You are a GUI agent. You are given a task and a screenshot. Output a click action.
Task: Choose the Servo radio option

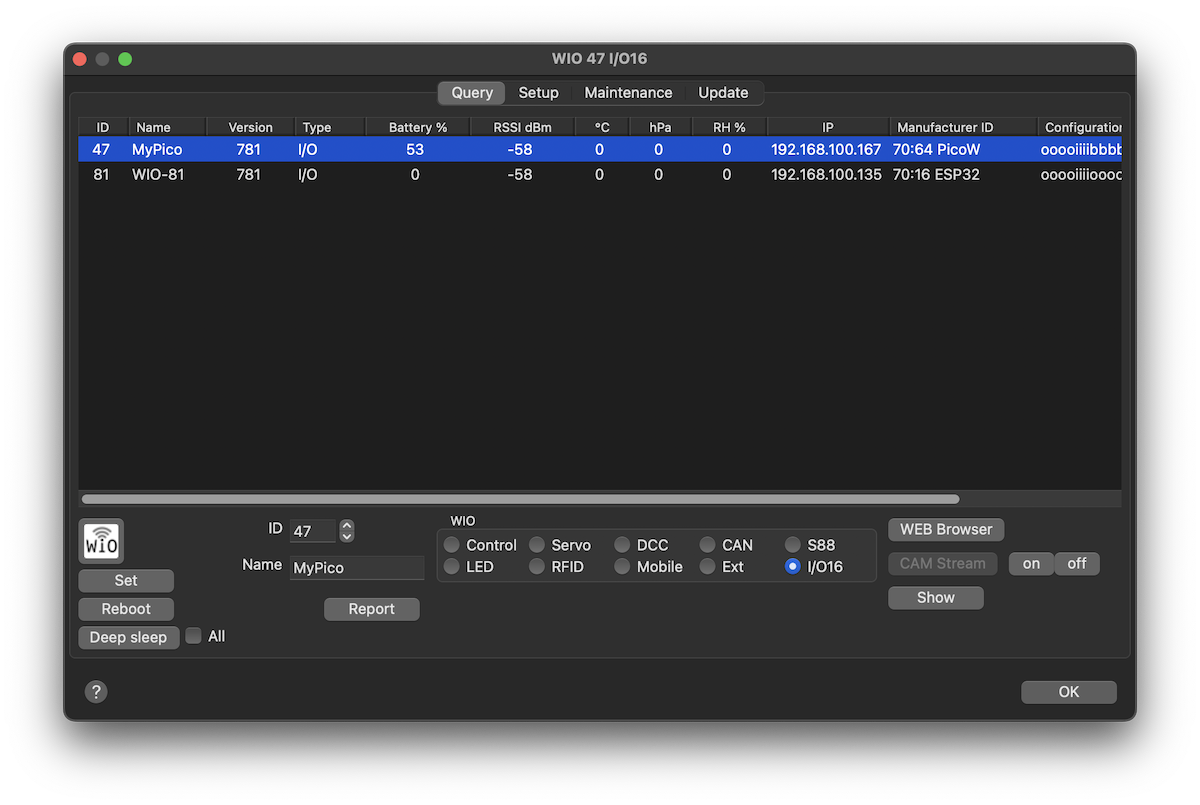(x=538, y=545)
